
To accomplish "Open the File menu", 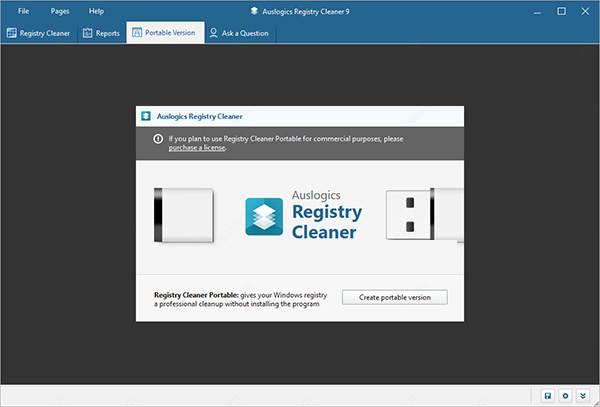I will [23, 11].
